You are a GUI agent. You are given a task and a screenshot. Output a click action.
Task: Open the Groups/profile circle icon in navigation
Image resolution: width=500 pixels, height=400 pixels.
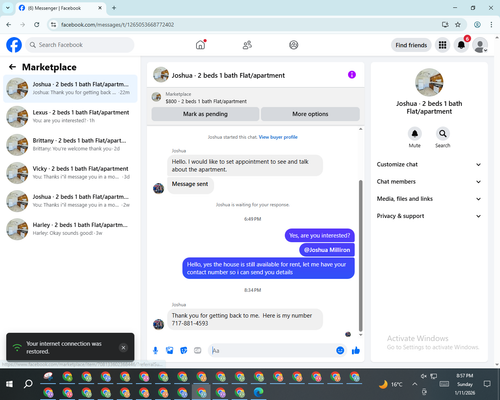pos(293,45)
